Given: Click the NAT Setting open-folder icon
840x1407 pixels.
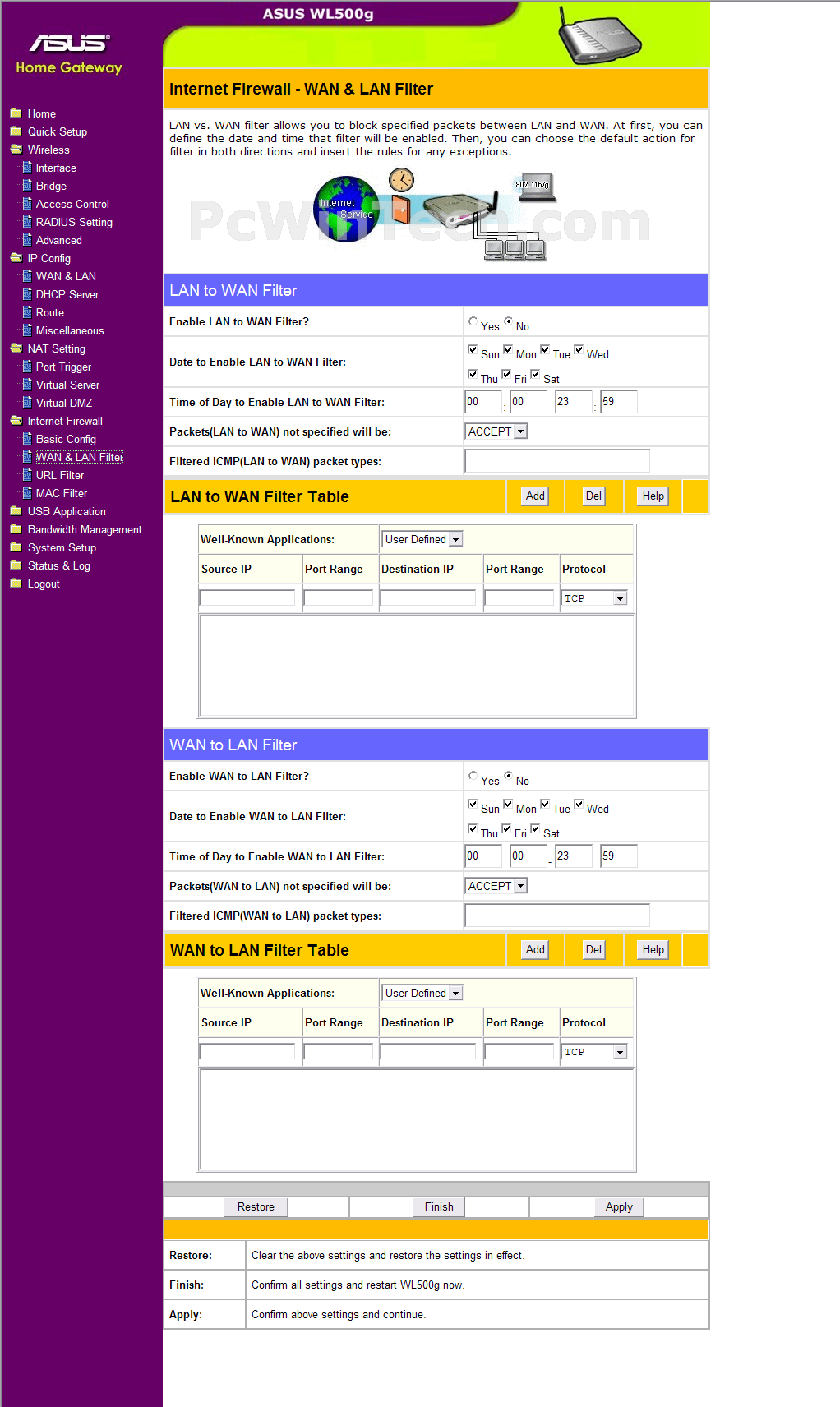Looking at the screenshot, I should [x=16, y=348].
